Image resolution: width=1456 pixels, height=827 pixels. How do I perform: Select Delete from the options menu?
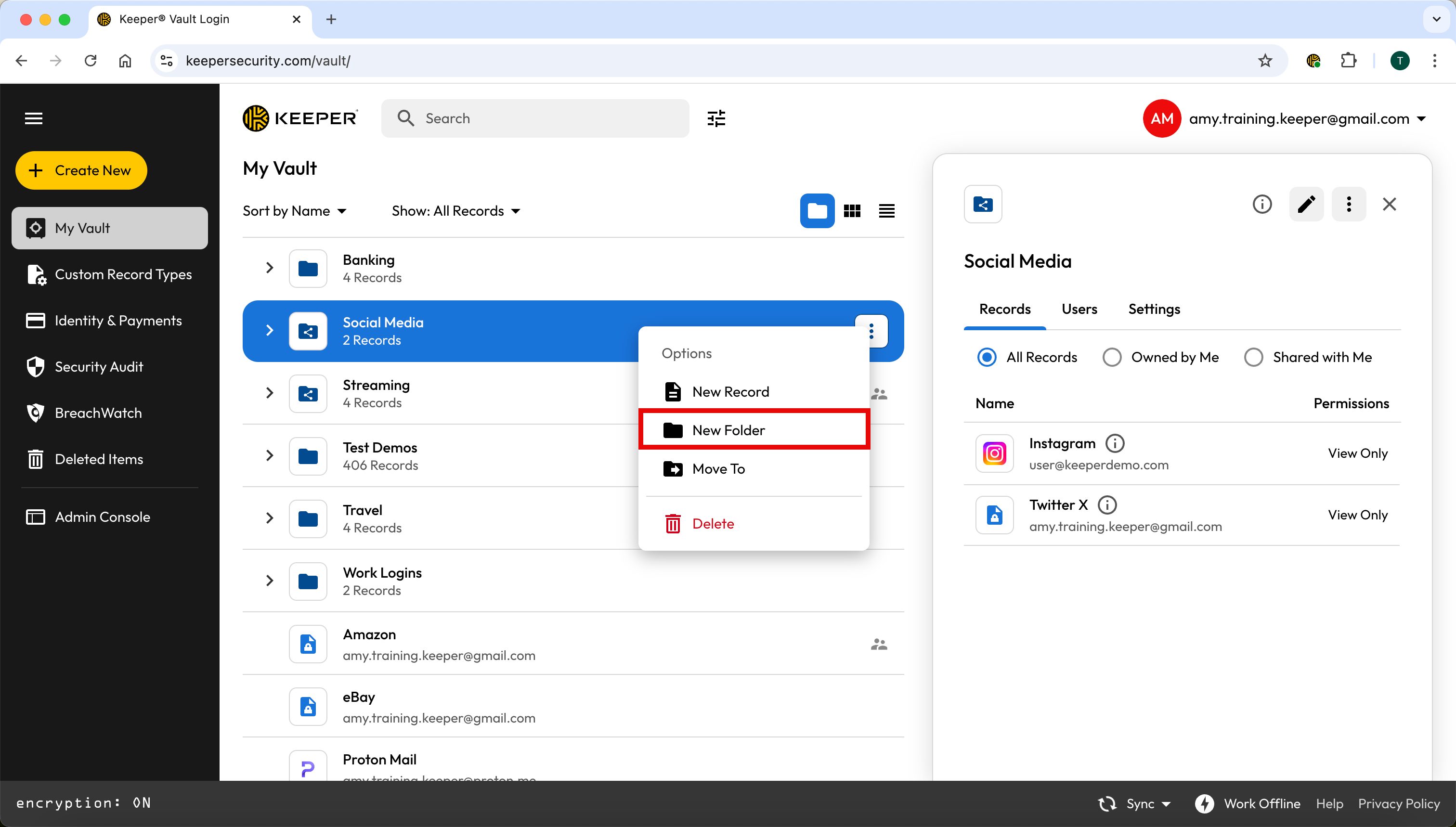(713, 523)
